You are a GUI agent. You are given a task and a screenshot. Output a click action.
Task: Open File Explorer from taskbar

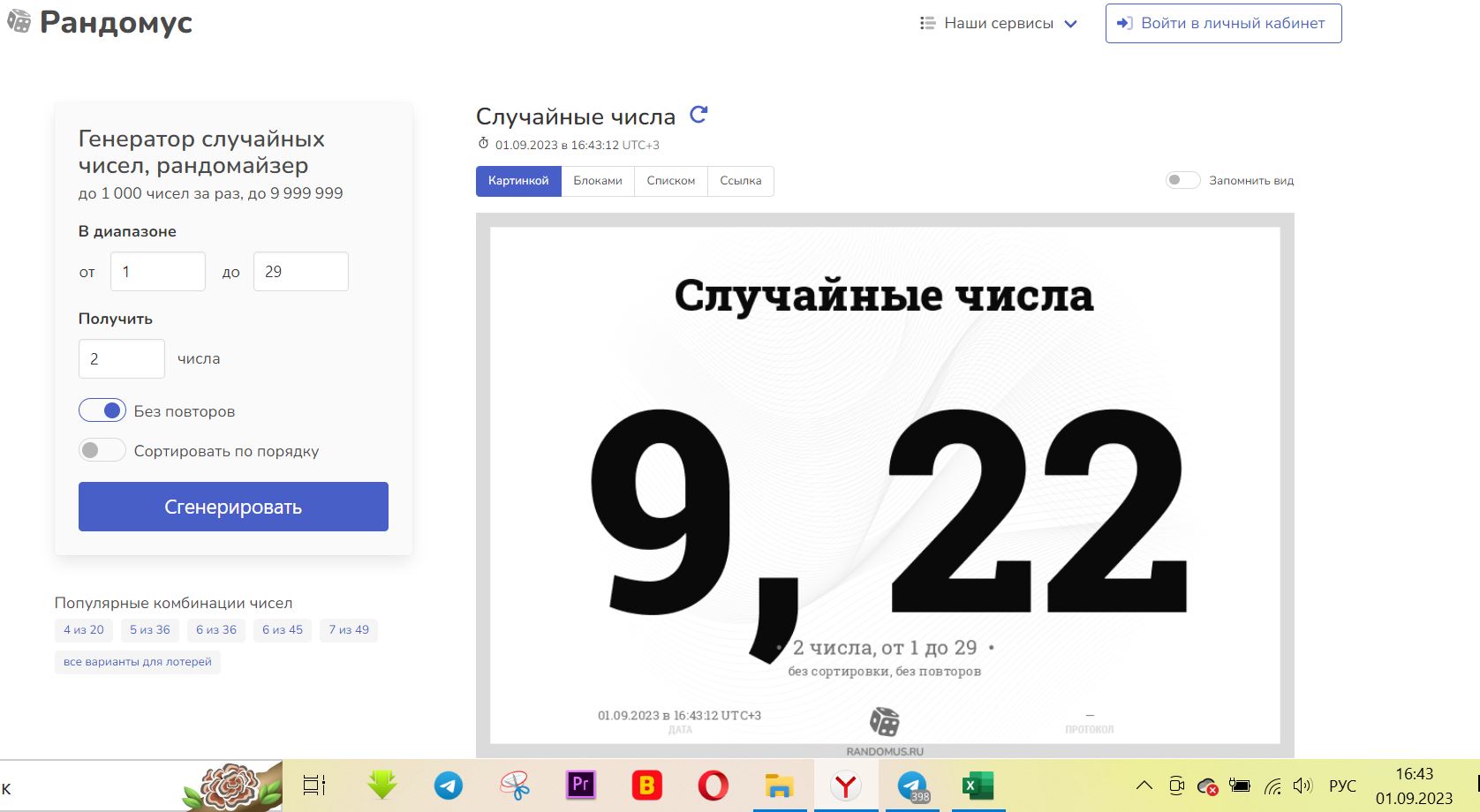click(x=779, y=785)
